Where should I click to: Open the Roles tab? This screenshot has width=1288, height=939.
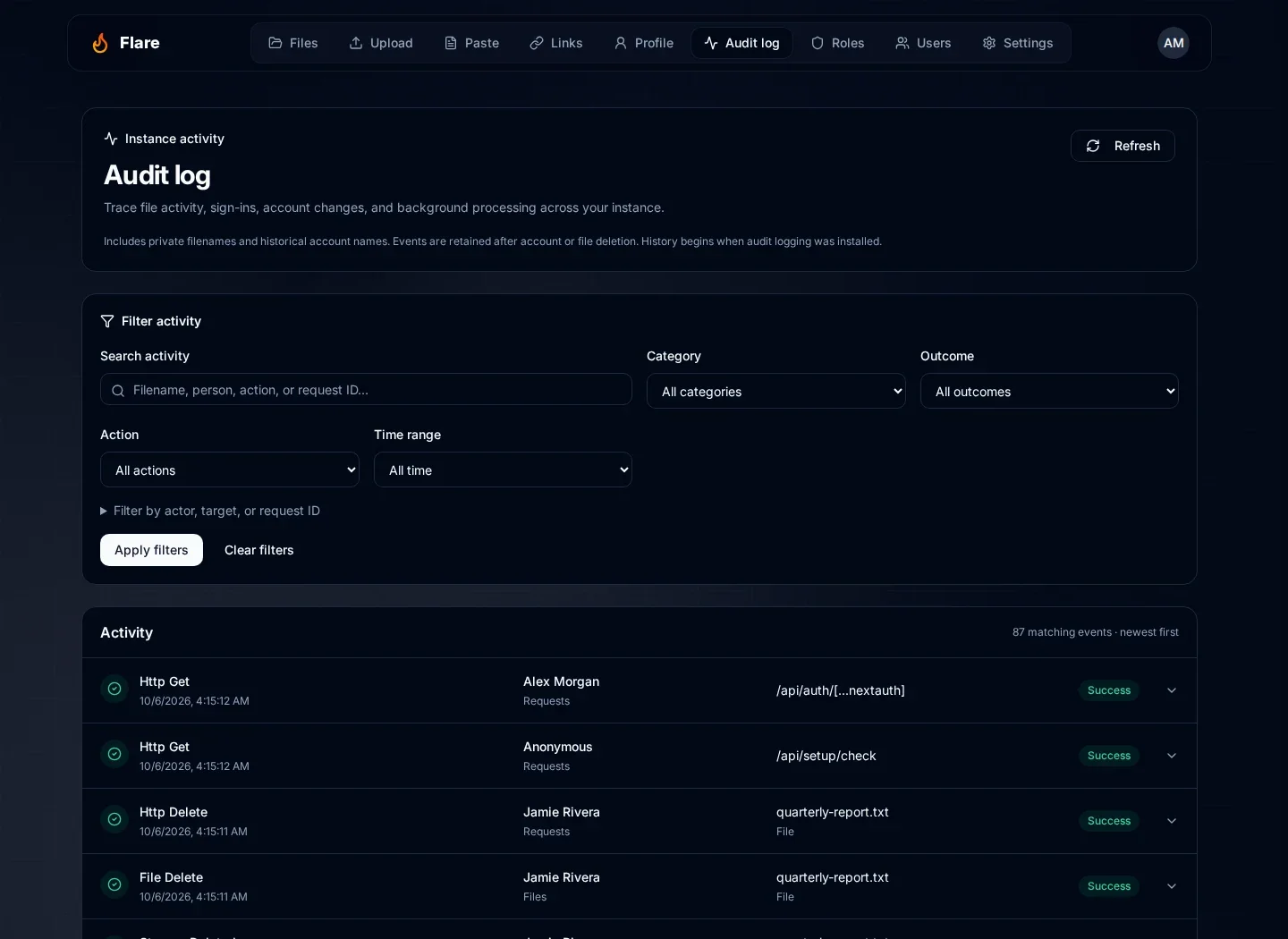pyautogui.click(x=837, y=43)
